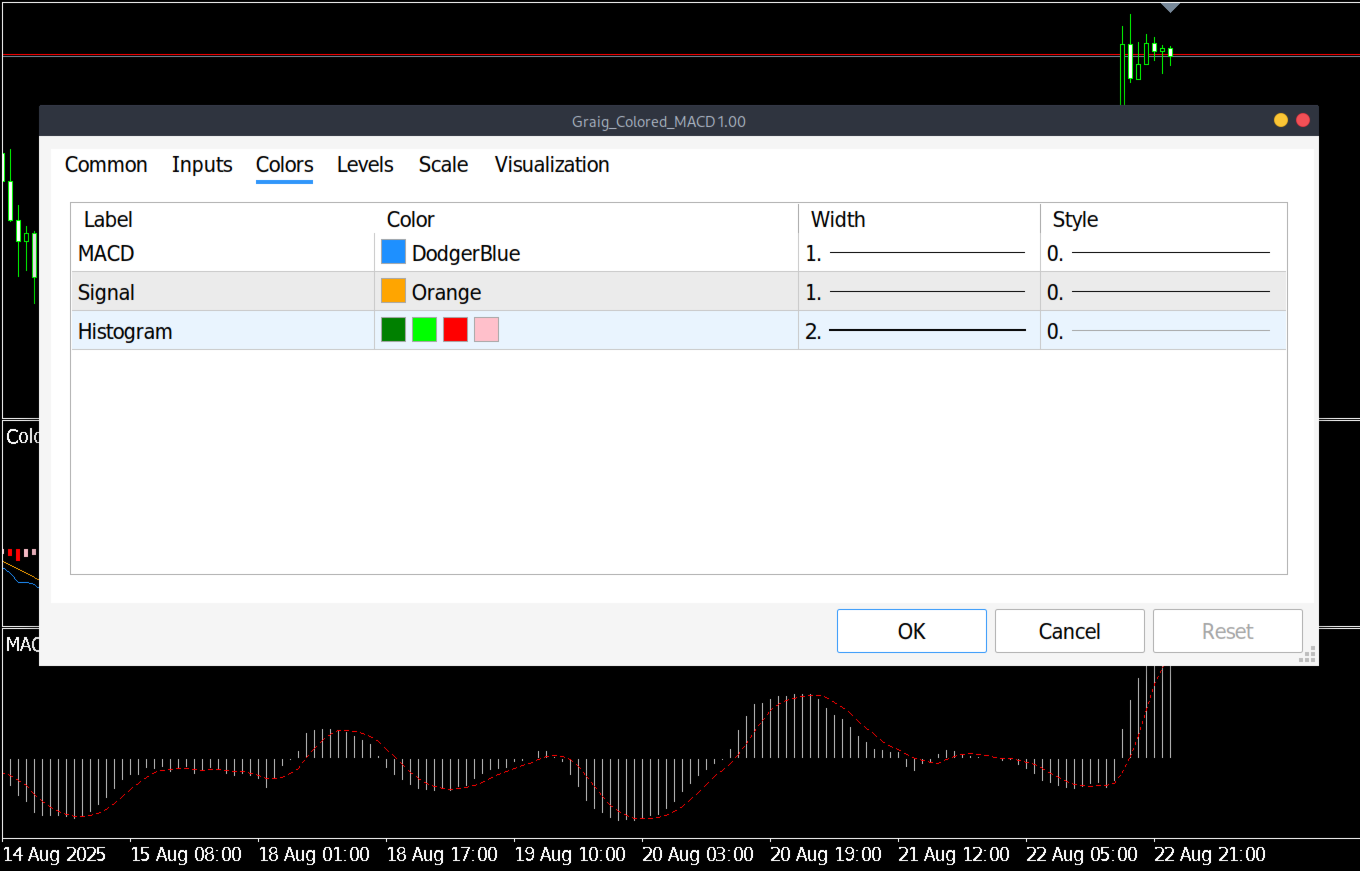Click the 20 Aug 19:00 time axis label
The image size is (1360, 871).
tap(825, 855)
